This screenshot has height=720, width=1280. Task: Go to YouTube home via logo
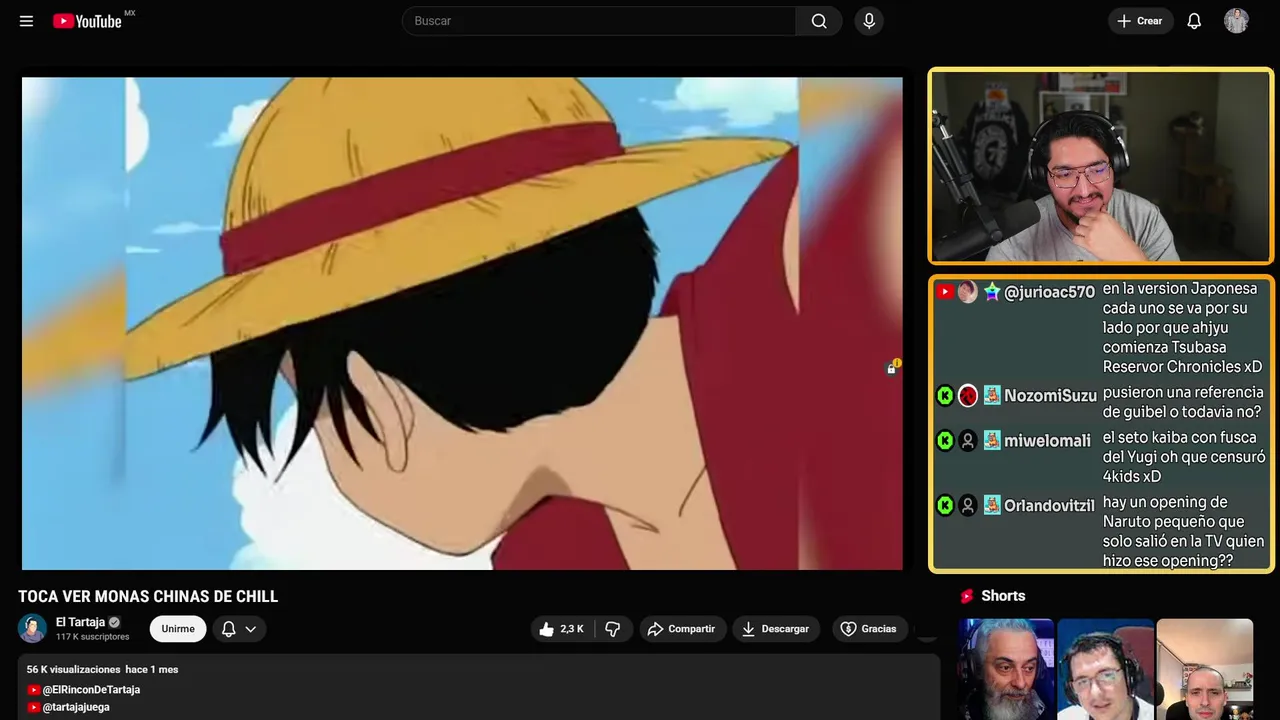click(87, 21)
